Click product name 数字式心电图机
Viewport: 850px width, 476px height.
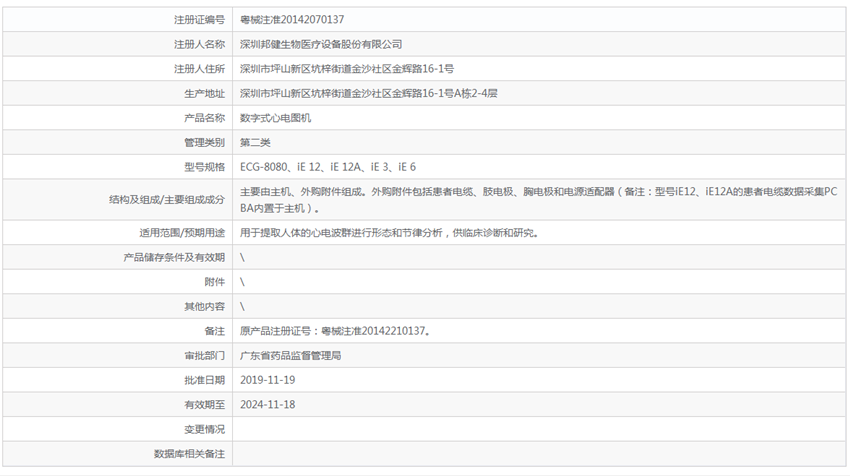(x=275, y=118)
